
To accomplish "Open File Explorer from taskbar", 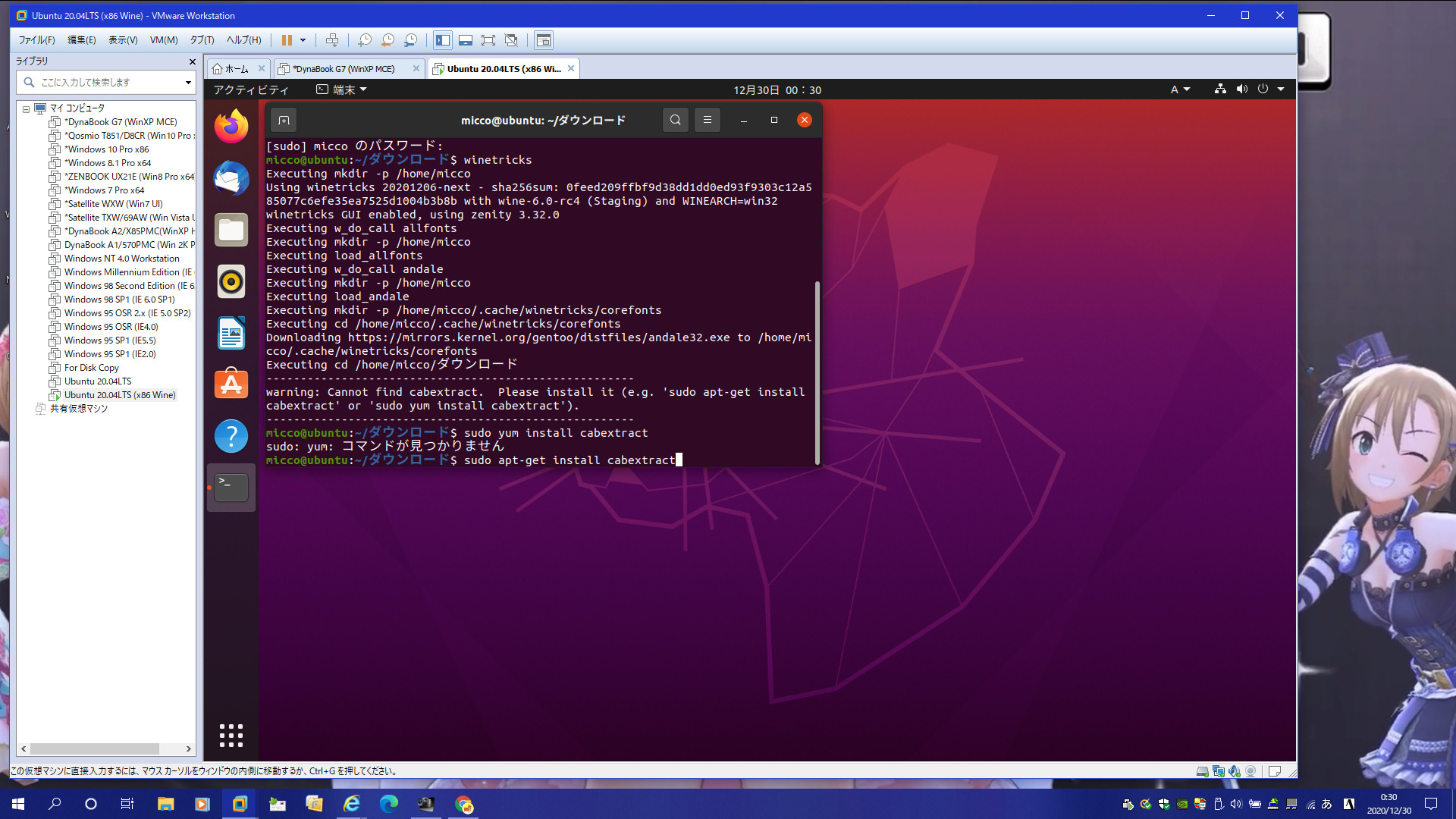I will click(x=165, y=804).
